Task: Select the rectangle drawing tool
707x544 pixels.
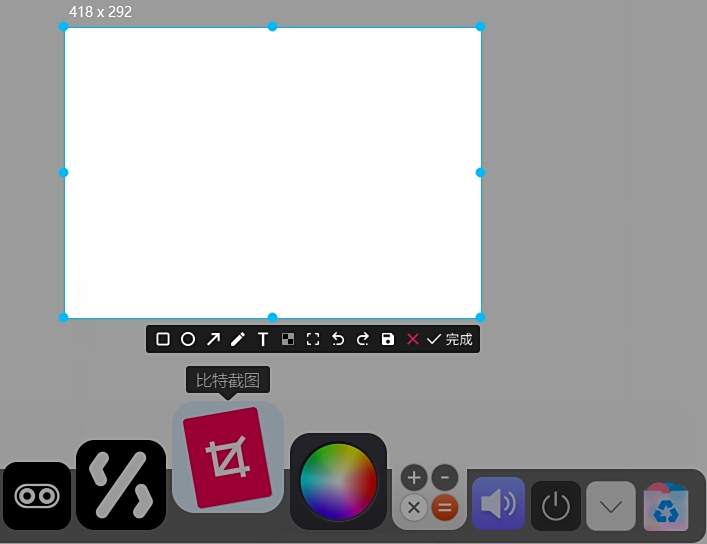Action: click(163, 339)
